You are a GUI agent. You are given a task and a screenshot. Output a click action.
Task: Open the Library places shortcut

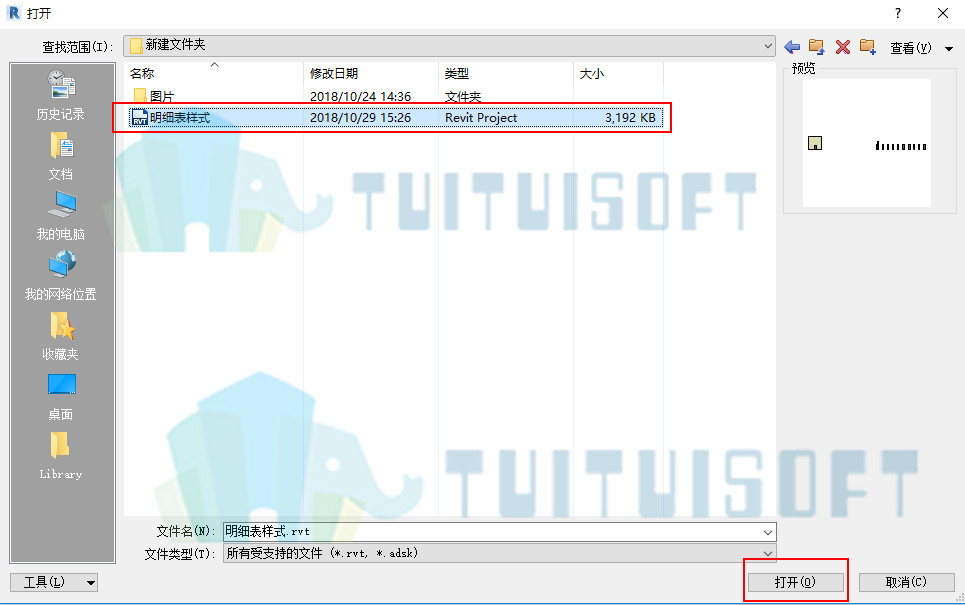pyautogui.click(x=60, y=455)
